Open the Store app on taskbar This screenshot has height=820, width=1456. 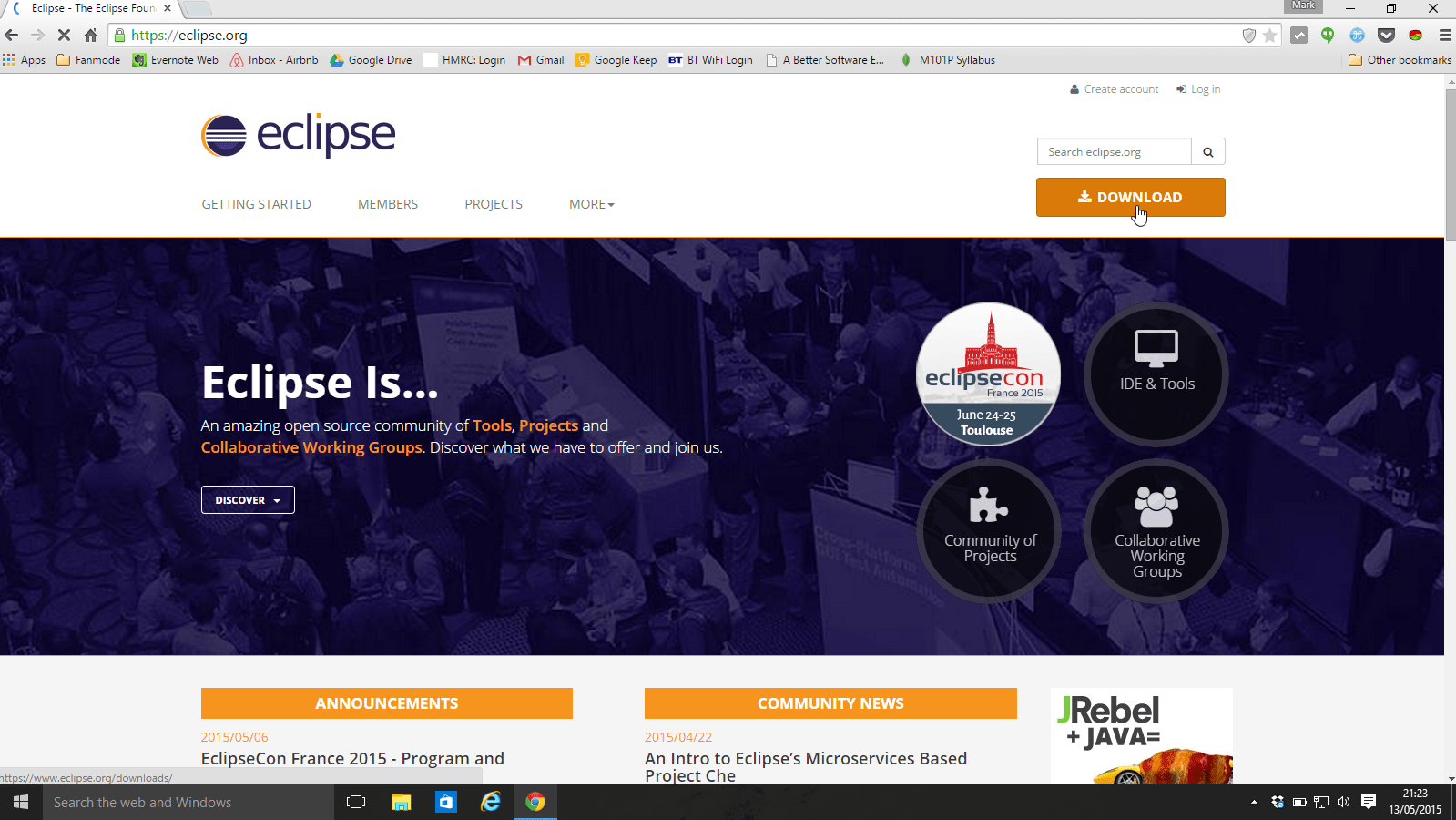pos(445,802)
